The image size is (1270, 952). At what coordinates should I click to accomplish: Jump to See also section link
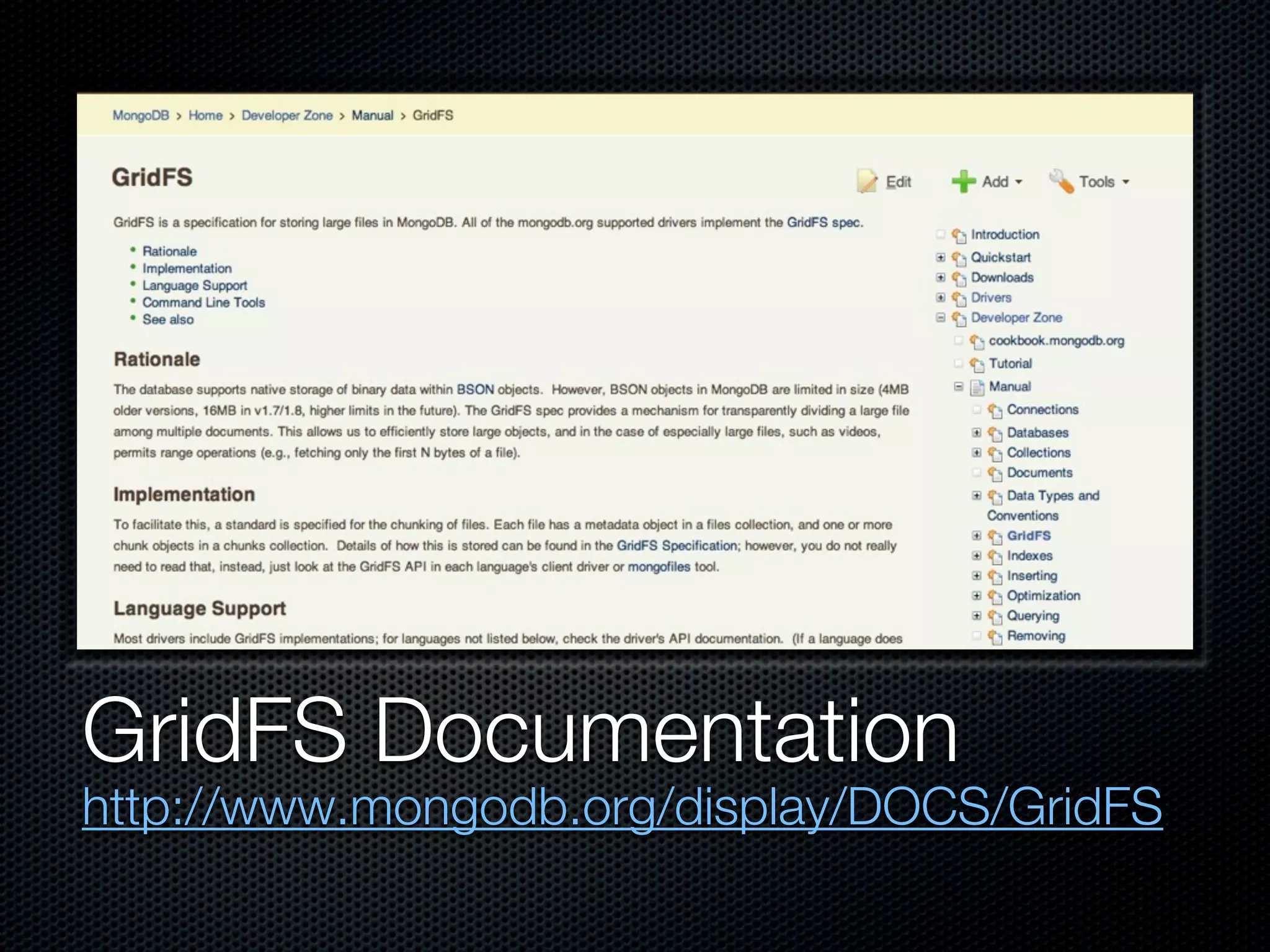point(168,319)
